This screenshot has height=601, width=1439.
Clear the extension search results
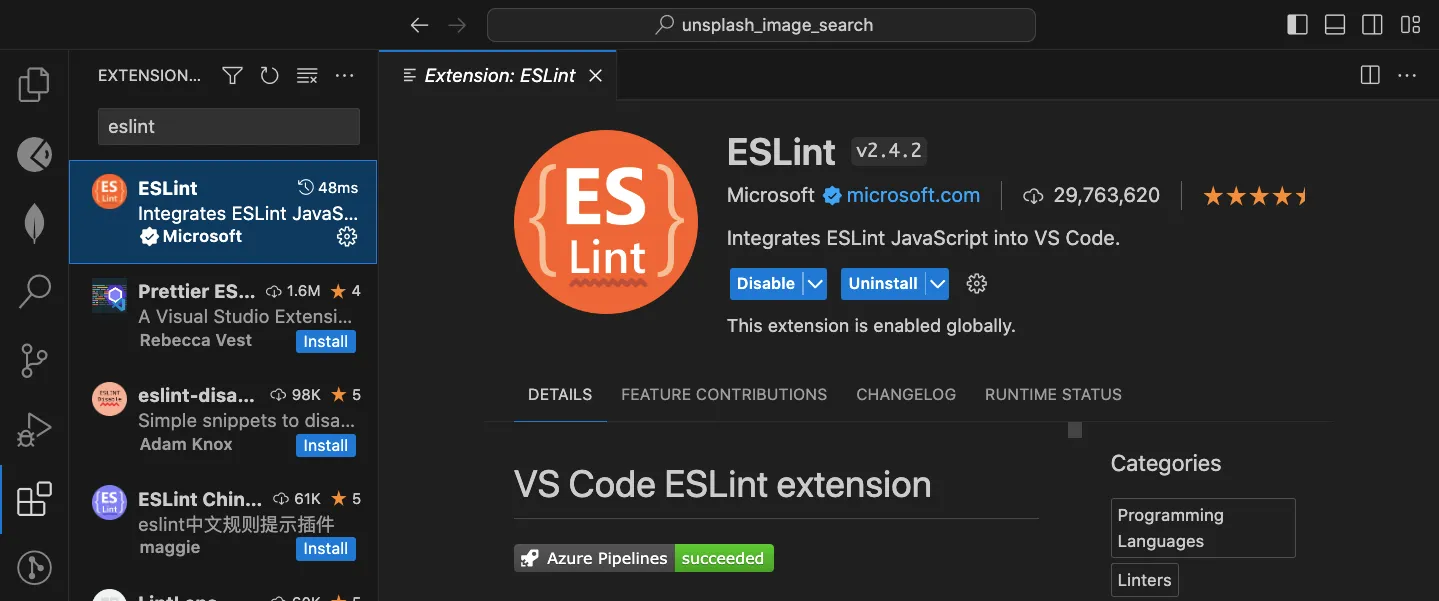pyautogui.click(x=306, y=75)
